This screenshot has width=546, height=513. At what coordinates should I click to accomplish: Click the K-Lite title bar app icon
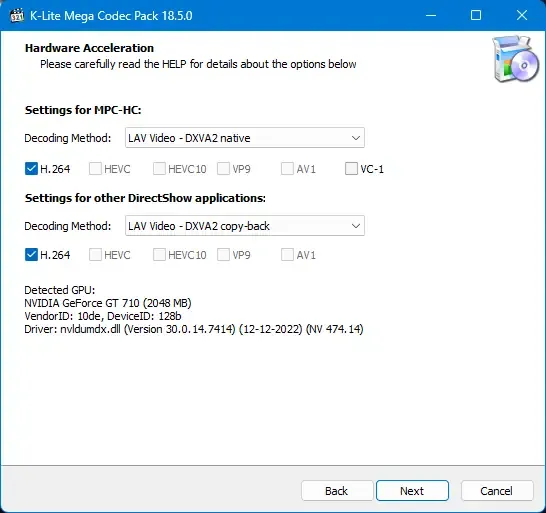click(x=17, y=16)
